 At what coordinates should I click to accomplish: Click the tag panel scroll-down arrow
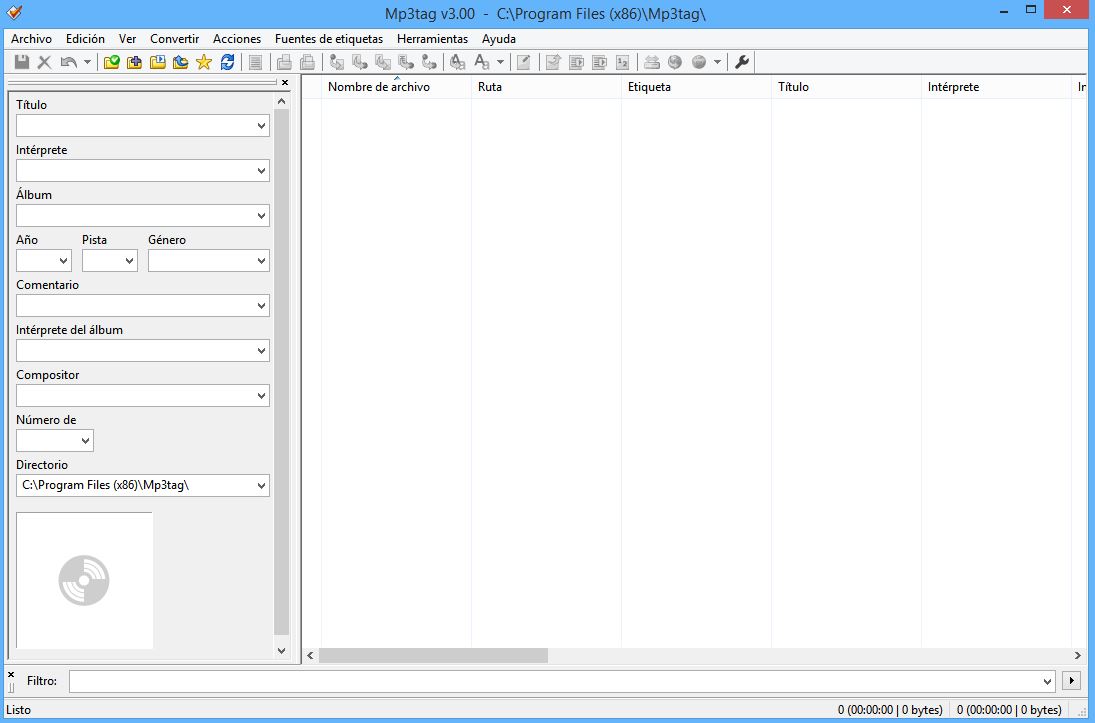coord(281,650)
